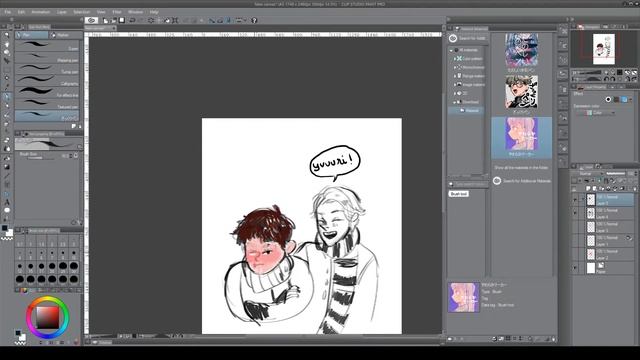The width and height of the screenshot is (640, 360).
Task: Toggle Snap to Ruler in command bar
Action: click(211, 20)
